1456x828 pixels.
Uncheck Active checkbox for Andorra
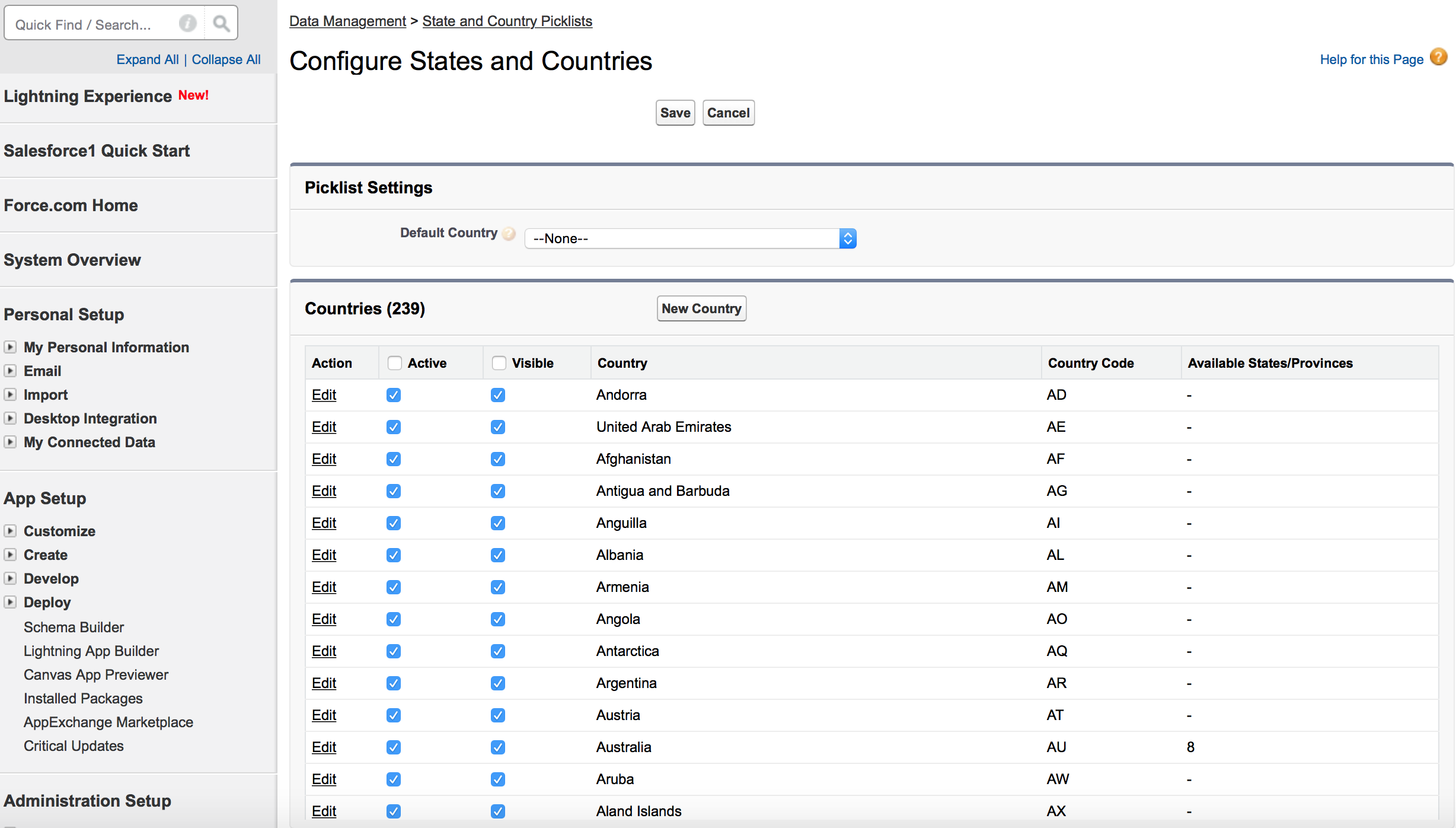[x=394, y=395]
